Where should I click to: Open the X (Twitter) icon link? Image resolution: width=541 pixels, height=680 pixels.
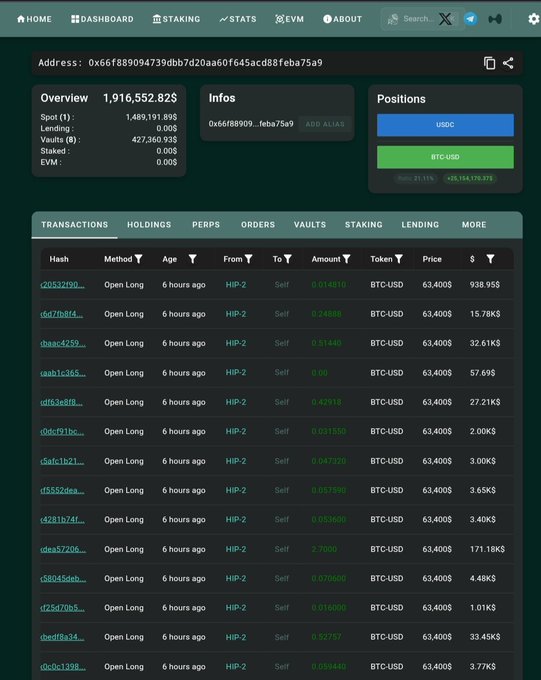pos(445,19)
